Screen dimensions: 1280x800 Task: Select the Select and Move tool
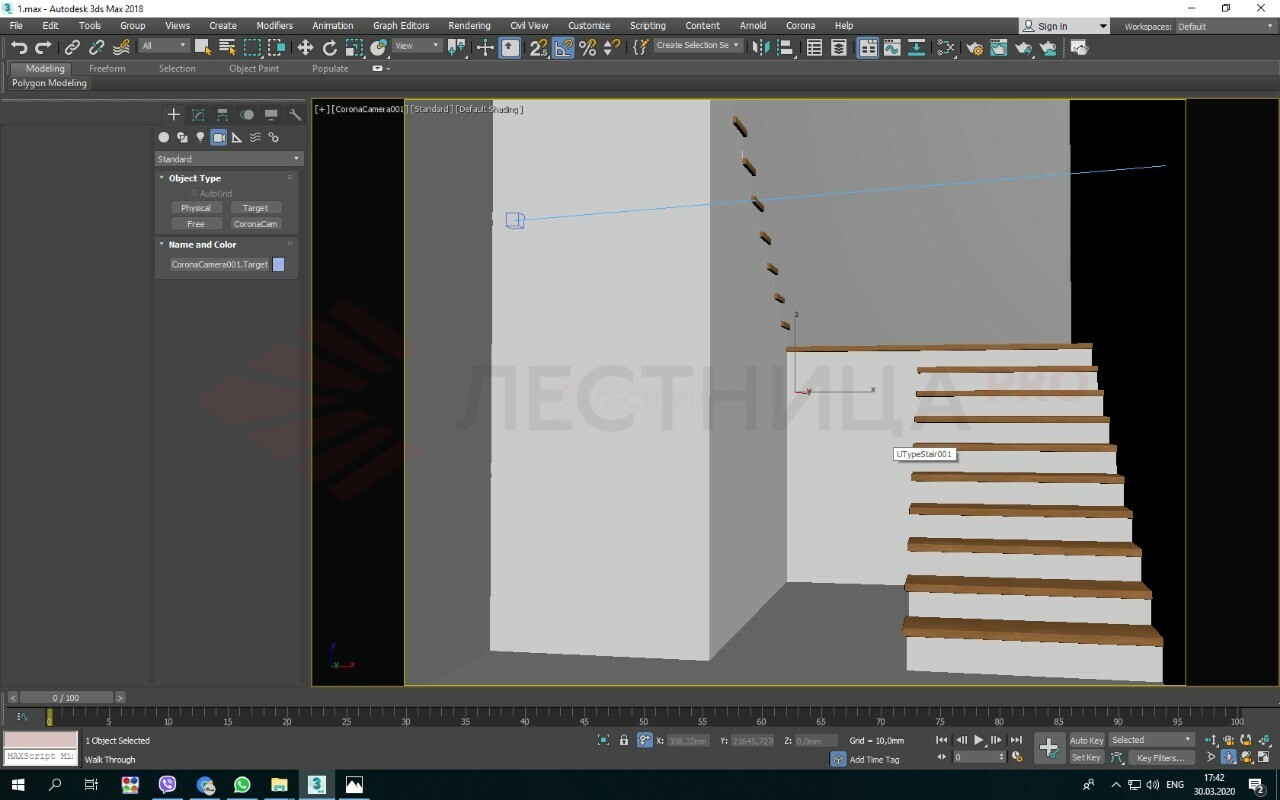305,47
